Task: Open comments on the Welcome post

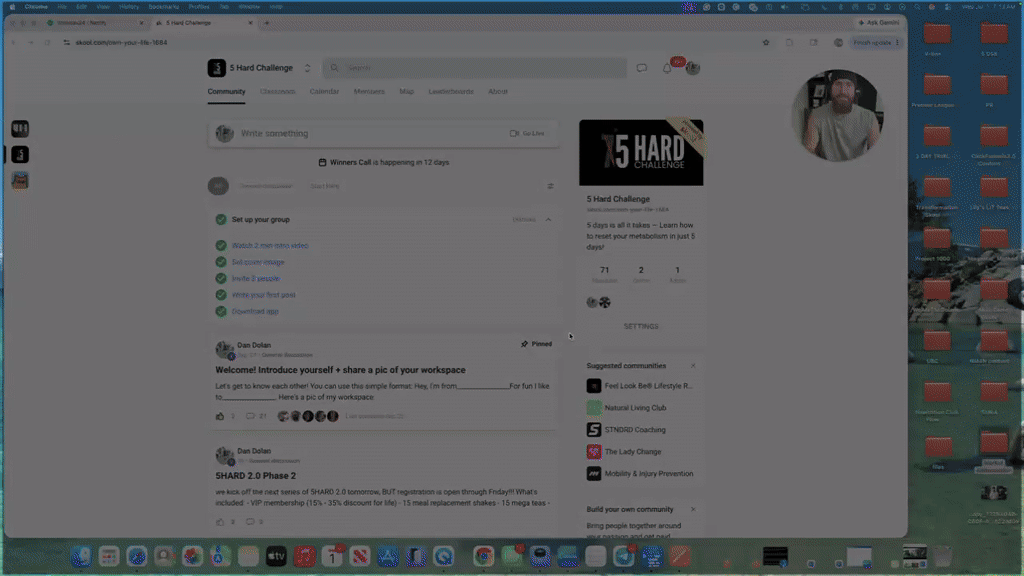Action: [250, 416]
